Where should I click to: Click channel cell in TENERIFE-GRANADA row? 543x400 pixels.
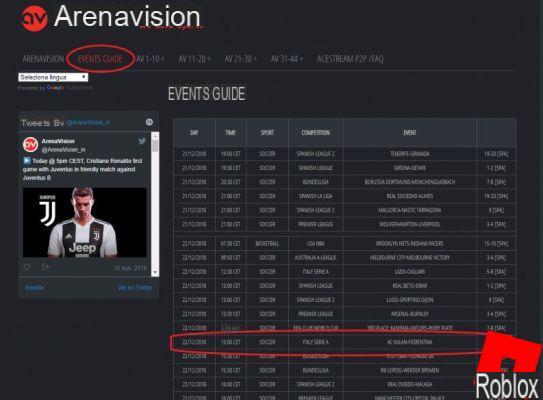point(496,154)
